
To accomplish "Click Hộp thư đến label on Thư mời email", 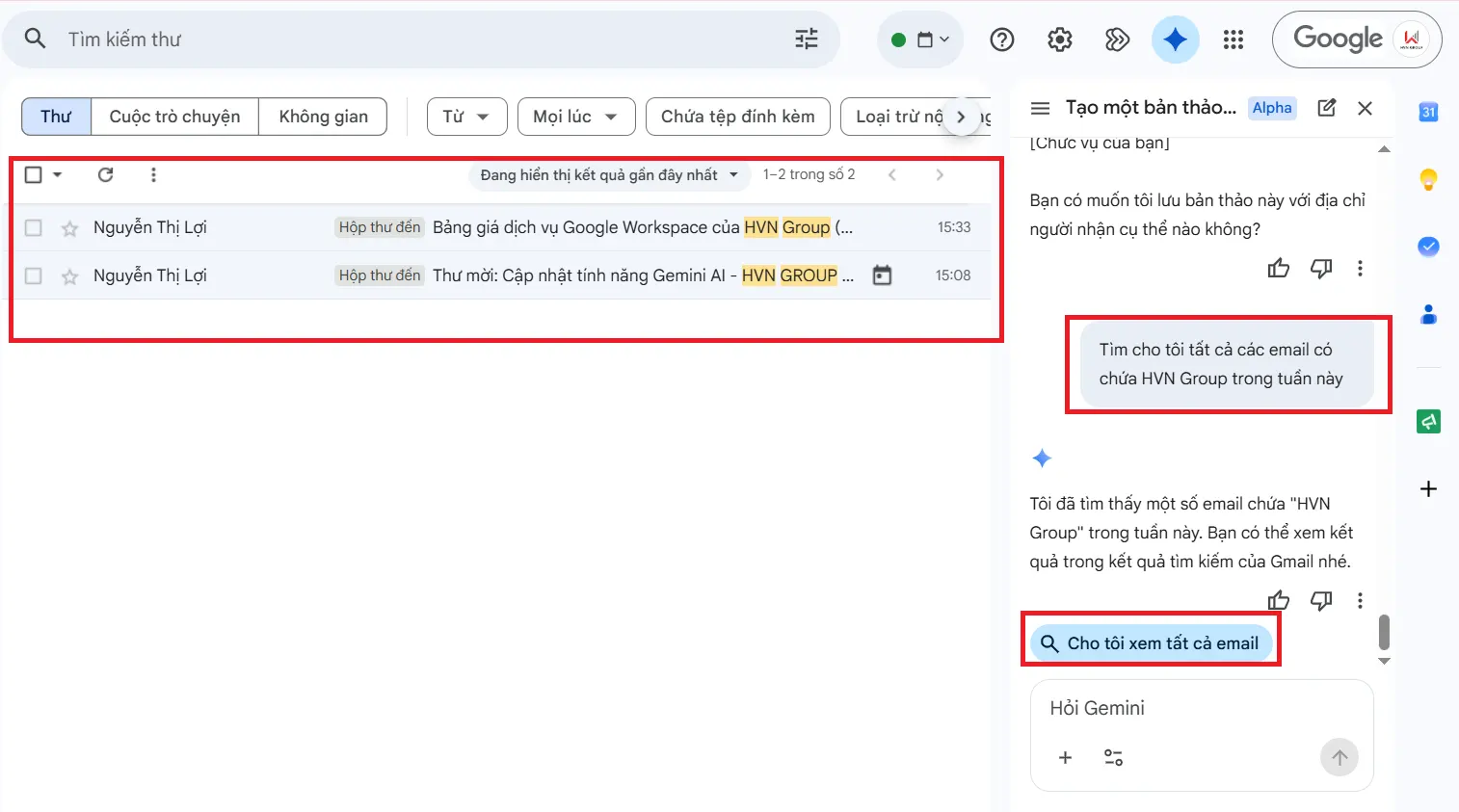I will (380, 275).
